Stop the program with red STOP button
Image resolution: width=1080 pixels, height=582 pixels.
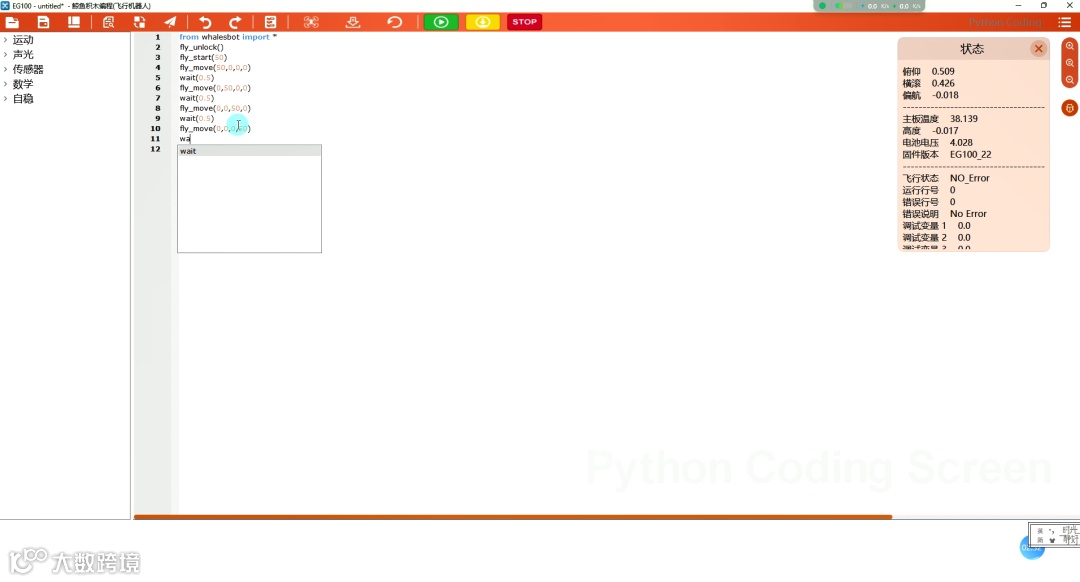(524, 22)
